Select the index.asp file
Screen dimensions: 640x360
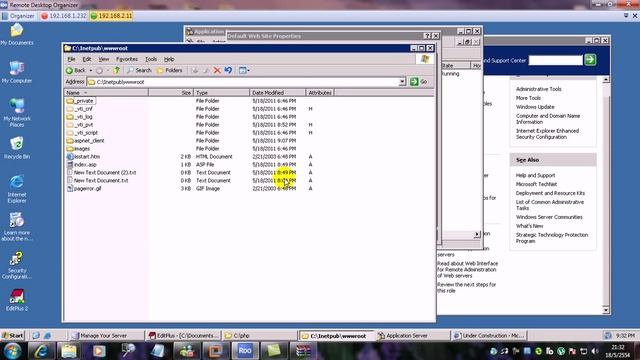82,164
